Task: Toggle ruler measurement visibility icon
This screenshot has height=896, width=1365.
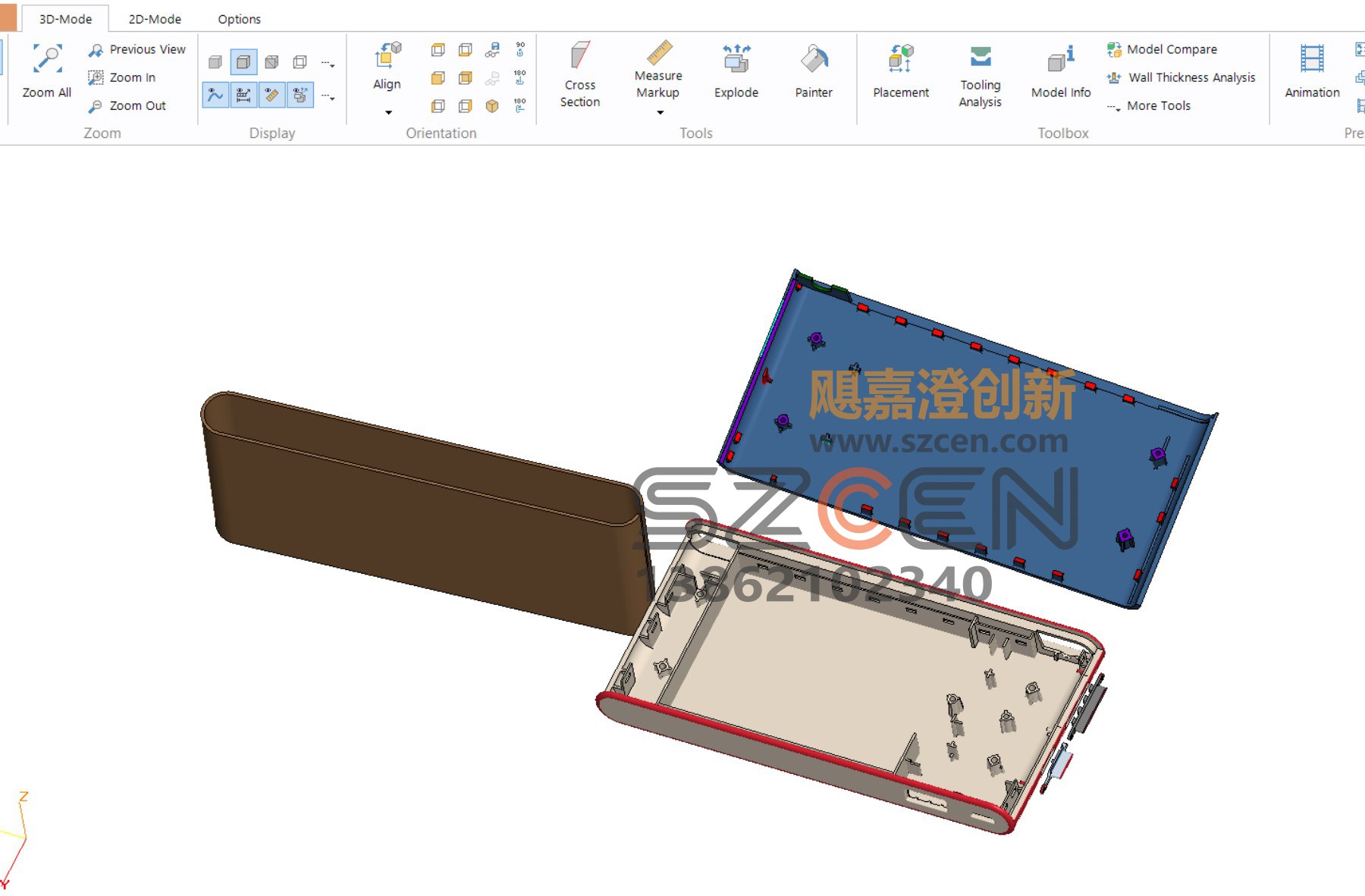Action: point(271,96)
